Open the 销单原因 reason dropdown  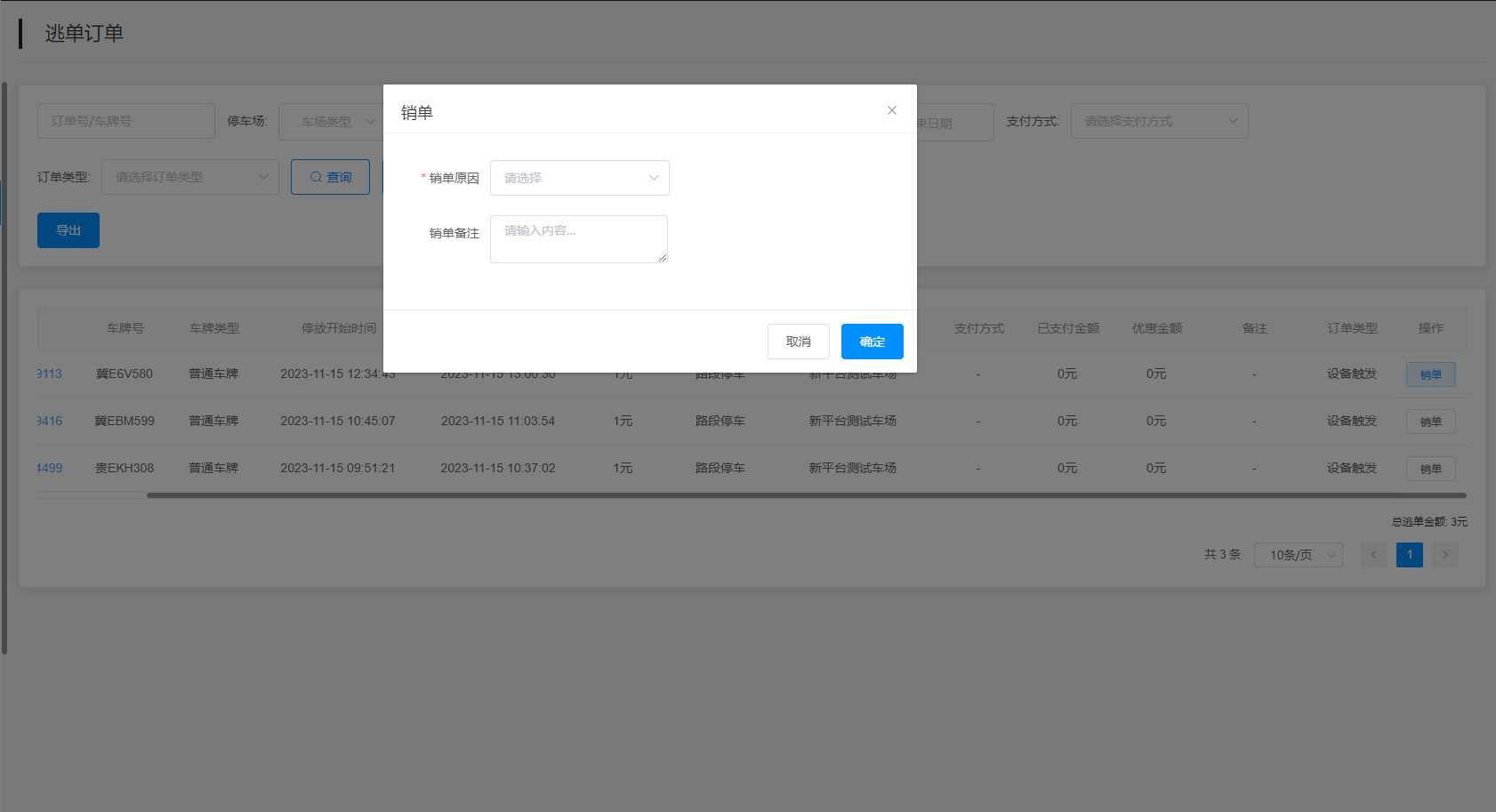point(579,178)
